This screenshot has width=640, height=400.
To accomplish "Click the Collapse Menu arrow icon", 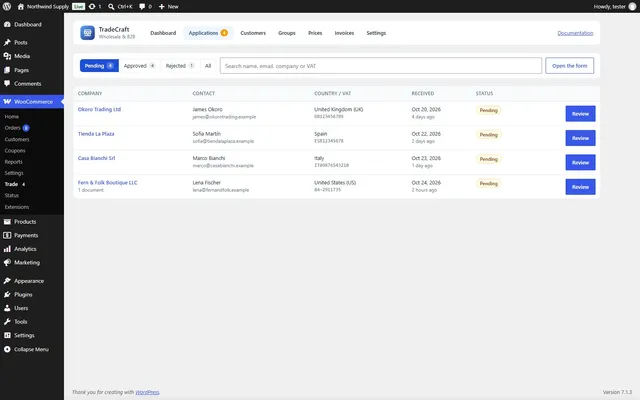I will pyautogui.click(x=7, y=349).
